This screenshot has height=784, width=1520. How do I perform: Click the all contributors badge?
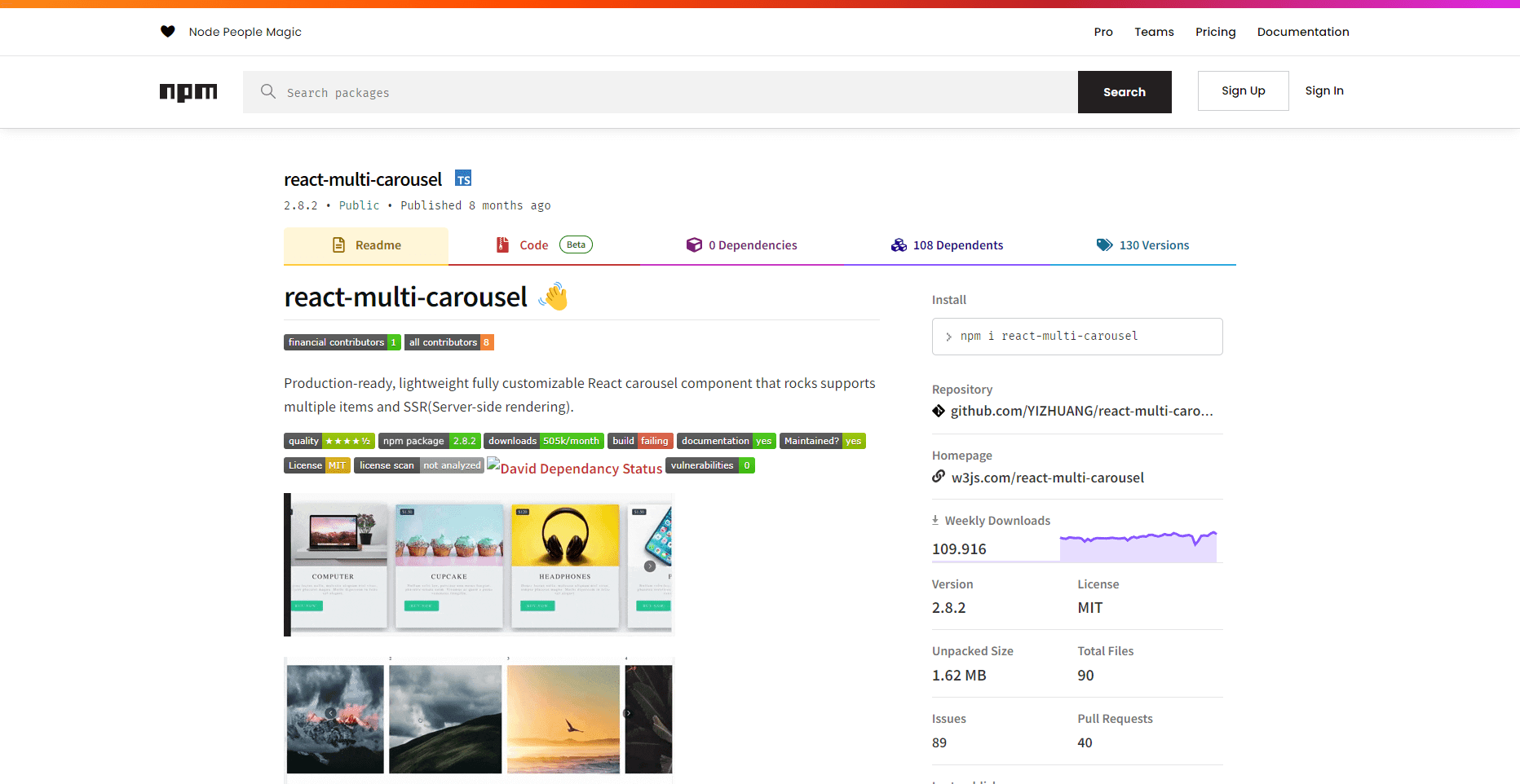pos(449,342)
